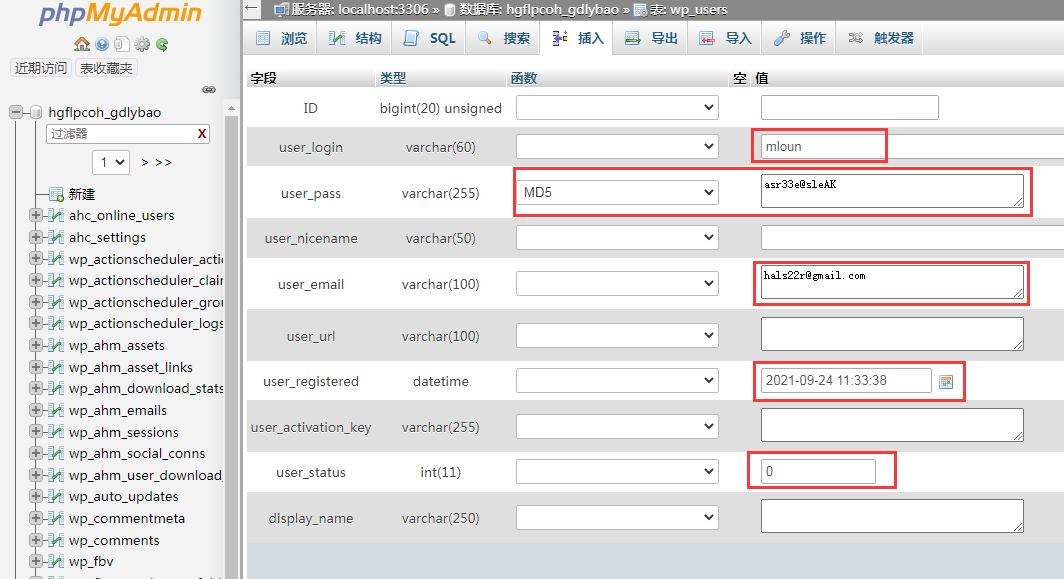Click the 过滤器 filter input

(128, 134)
